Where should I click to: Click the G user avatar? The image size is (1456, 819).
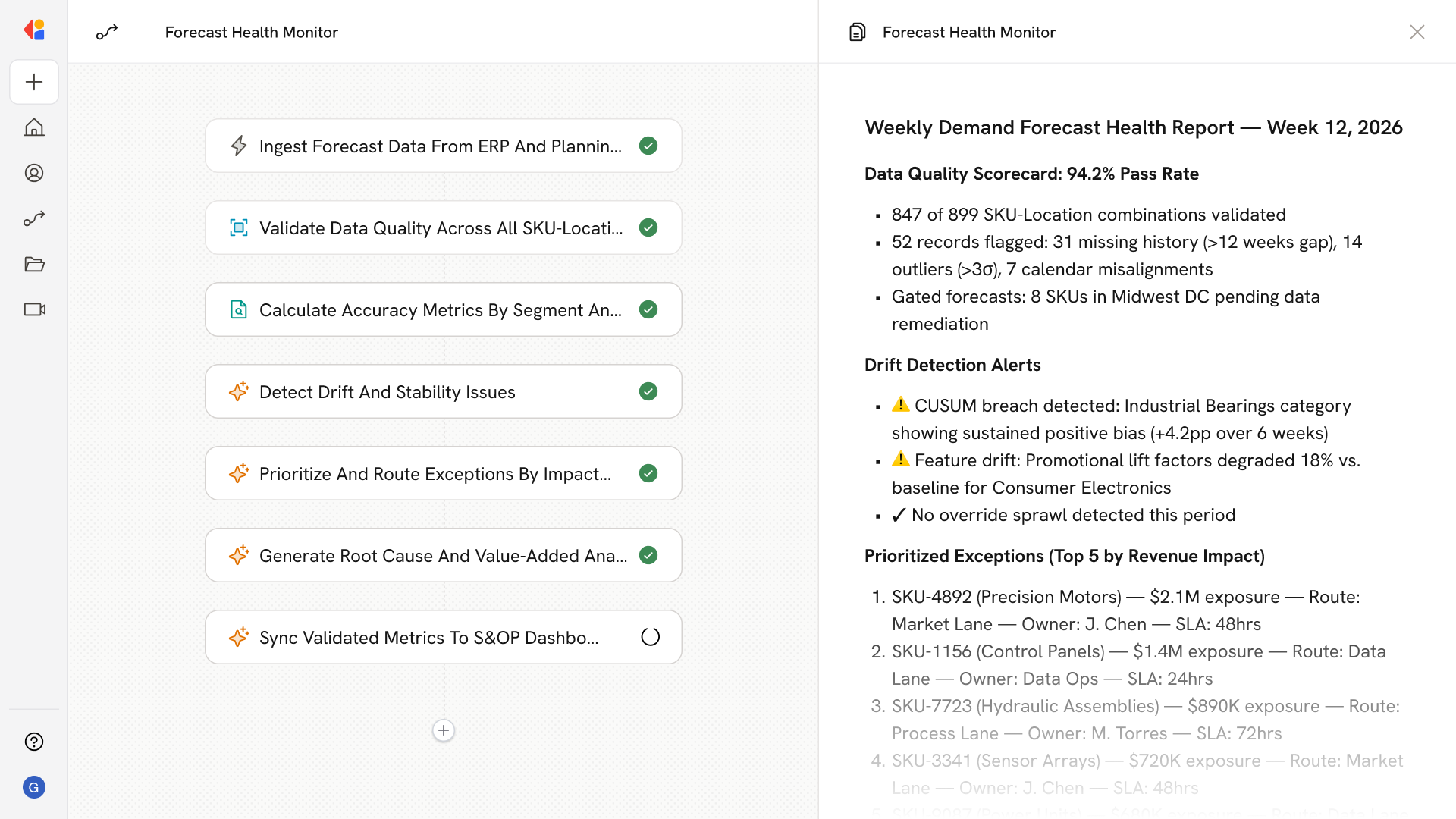pyautogui.click(x=34, y=787)
